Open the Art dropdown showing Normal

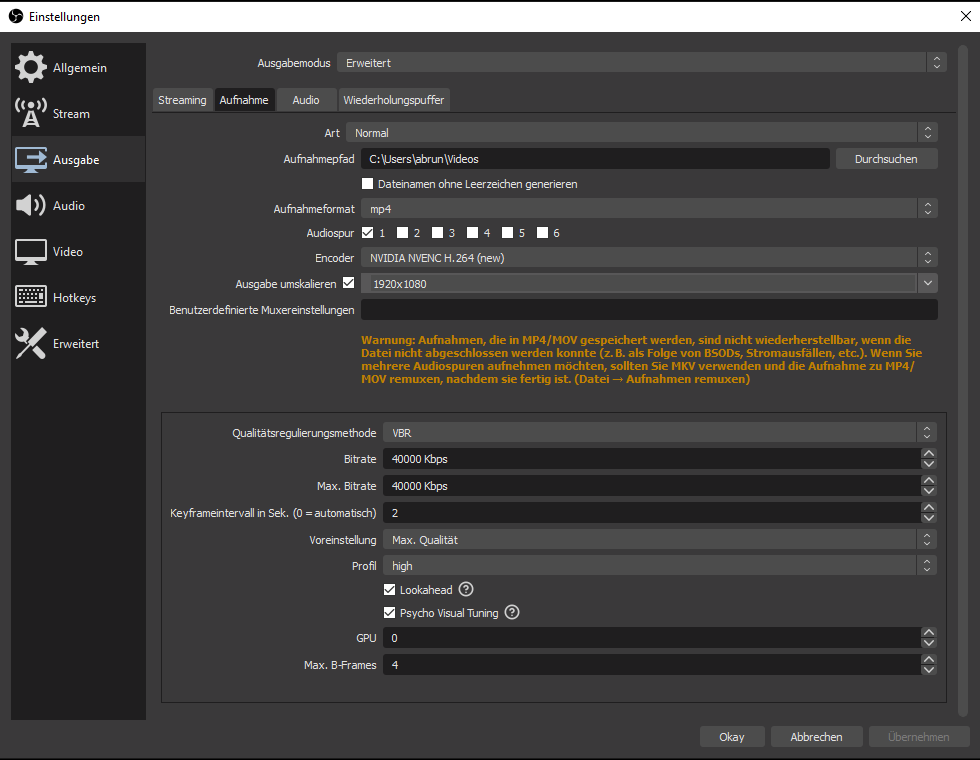(x=642, y=132)
